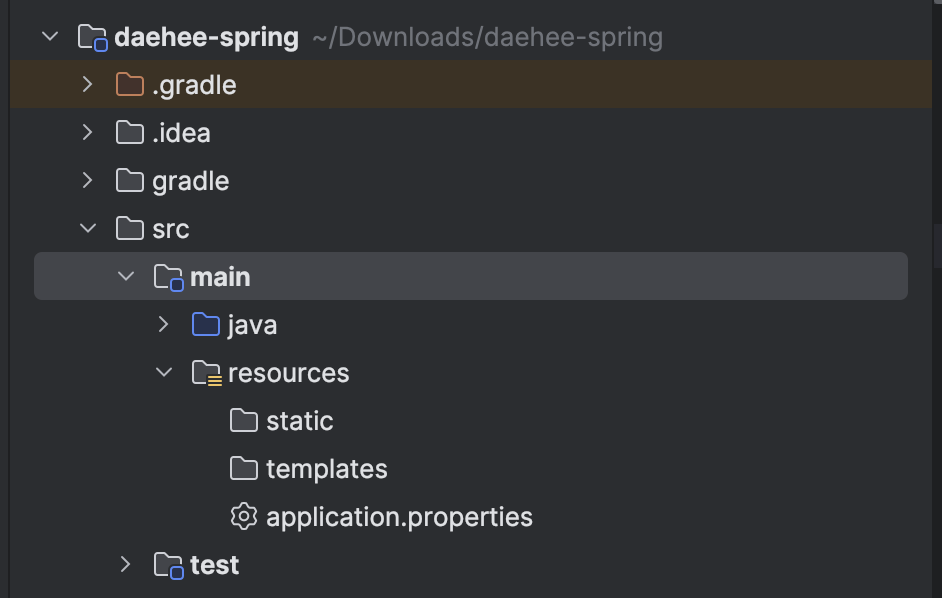The image size is (942, 598).
Task: Collapse the daehee-spring project root chevron
Action: [x=50, y=37]
